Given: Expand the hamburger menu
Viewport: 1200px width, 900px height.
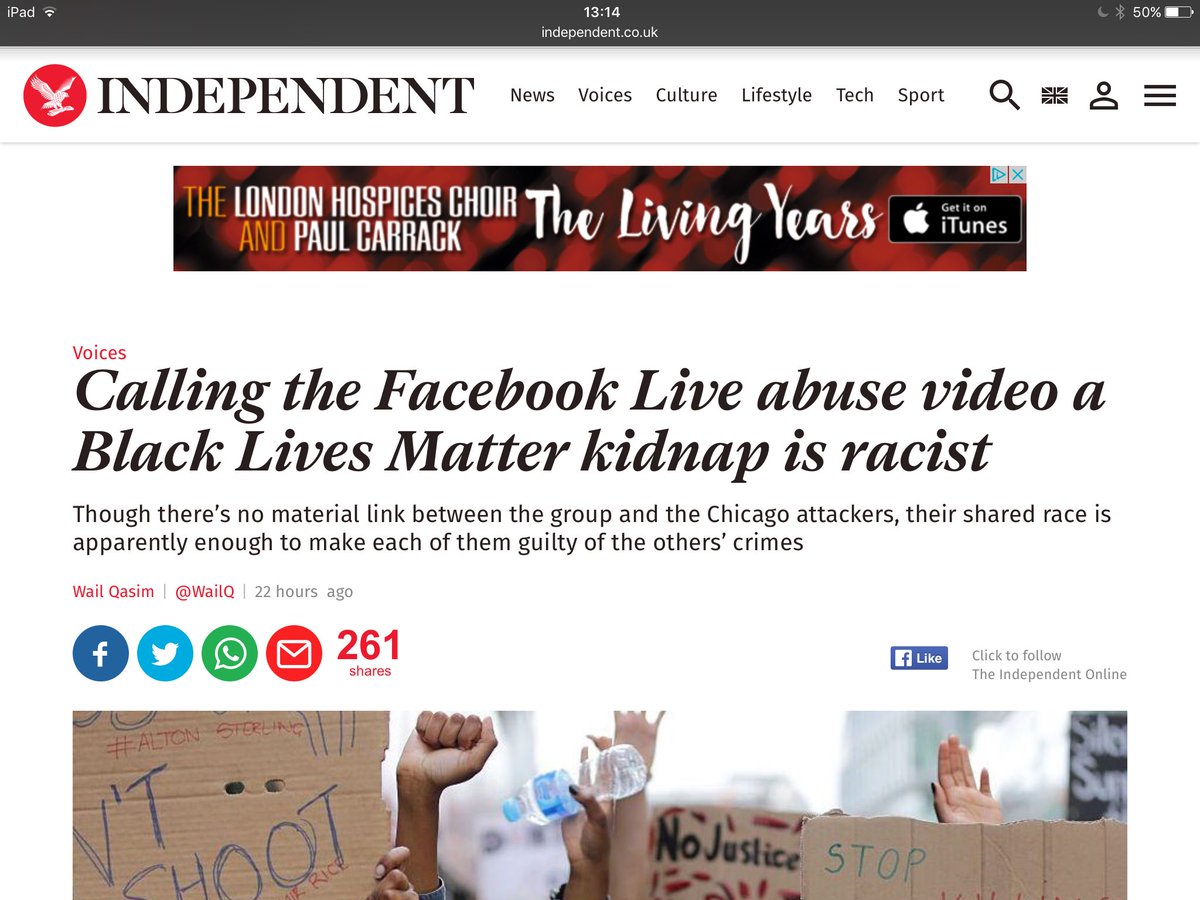Looking at the screenshot, I should tap(1160, 96).
